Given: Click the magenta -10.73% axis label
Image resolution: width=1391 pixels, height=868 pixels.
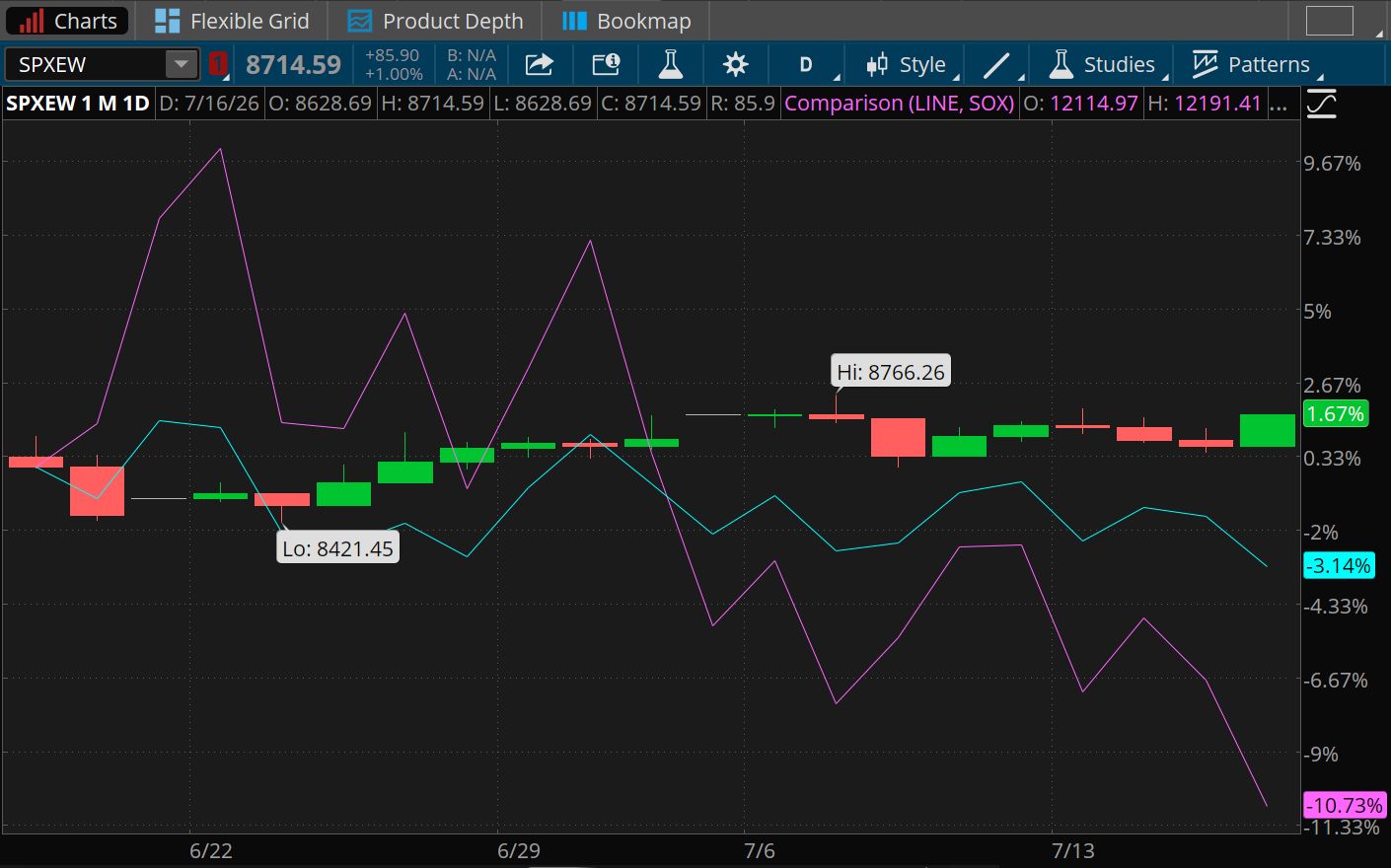Looking at the screenshot, I should tap(1345, 806).
